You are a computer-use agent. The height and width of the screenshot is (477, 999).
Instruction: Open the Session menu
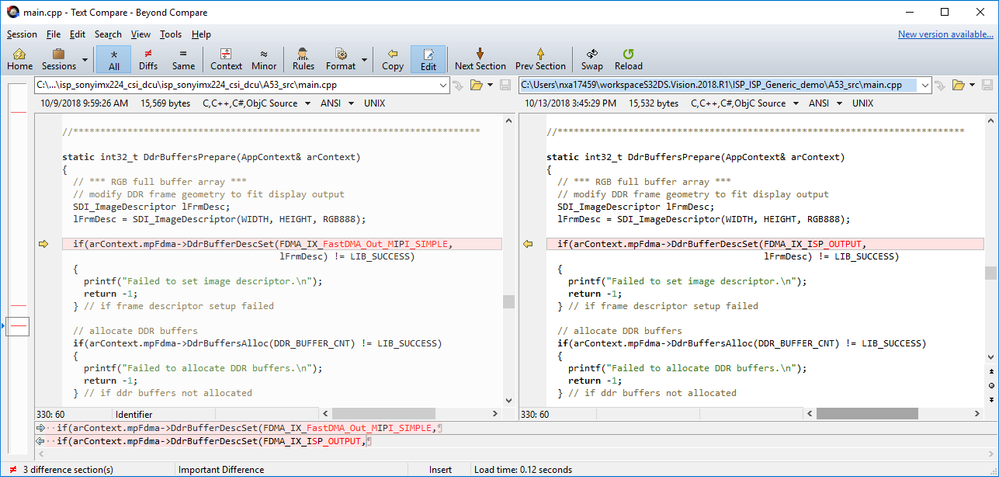click(x=22, y=34)
